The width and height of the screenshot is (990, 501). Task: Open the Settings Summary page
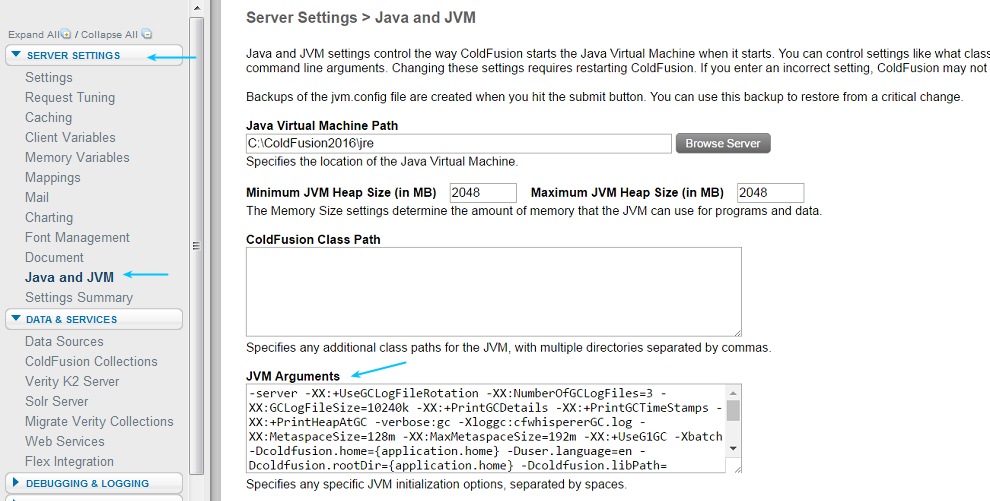(x=79, y=298)
